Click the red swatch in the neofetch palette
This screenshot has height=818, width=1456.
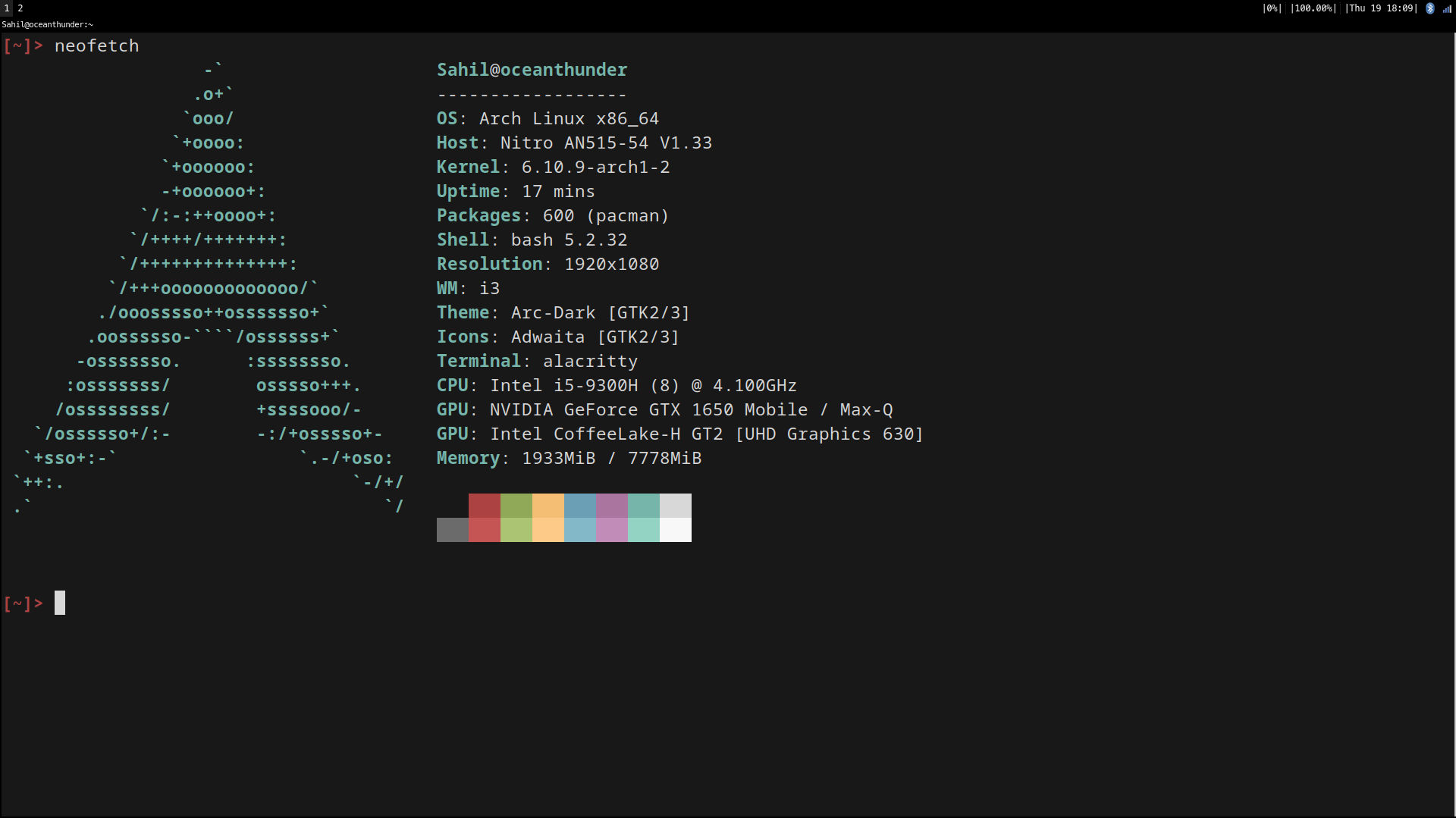[x=485, y=518]
